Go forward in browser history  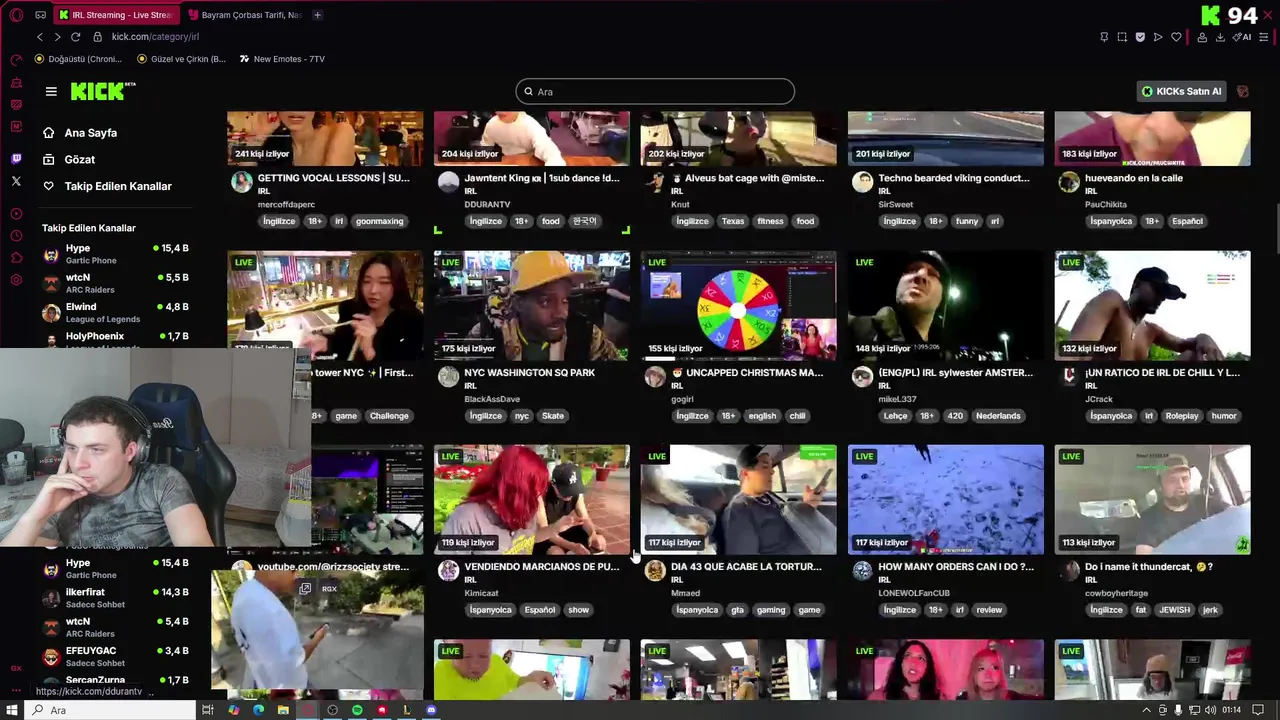57,37
